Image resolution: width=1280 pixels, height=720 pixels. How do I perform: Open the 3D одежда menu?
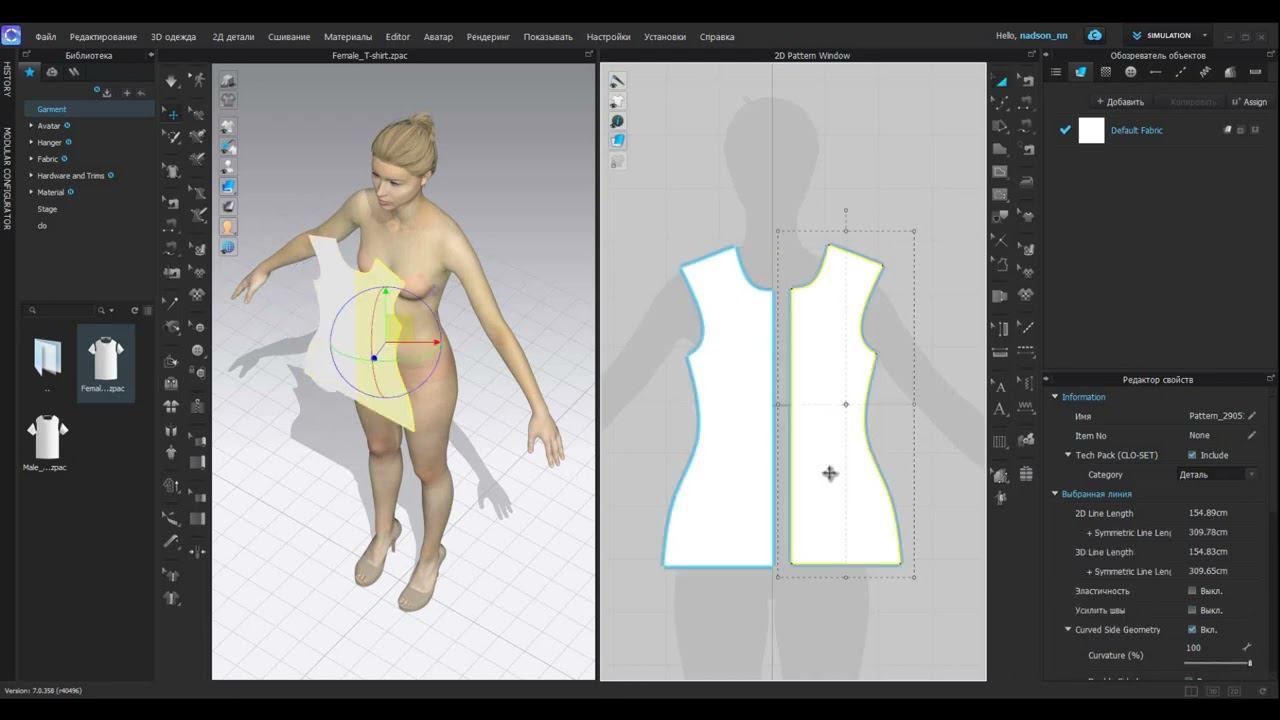pos(174,37)
